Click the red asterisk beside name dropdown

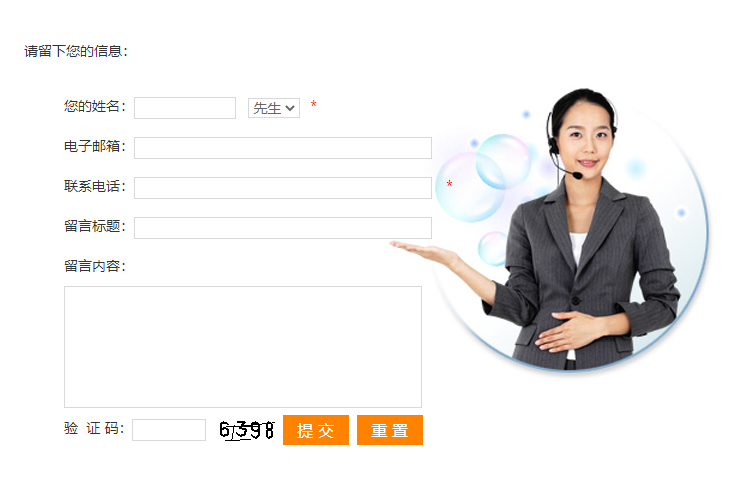(314, 104)
